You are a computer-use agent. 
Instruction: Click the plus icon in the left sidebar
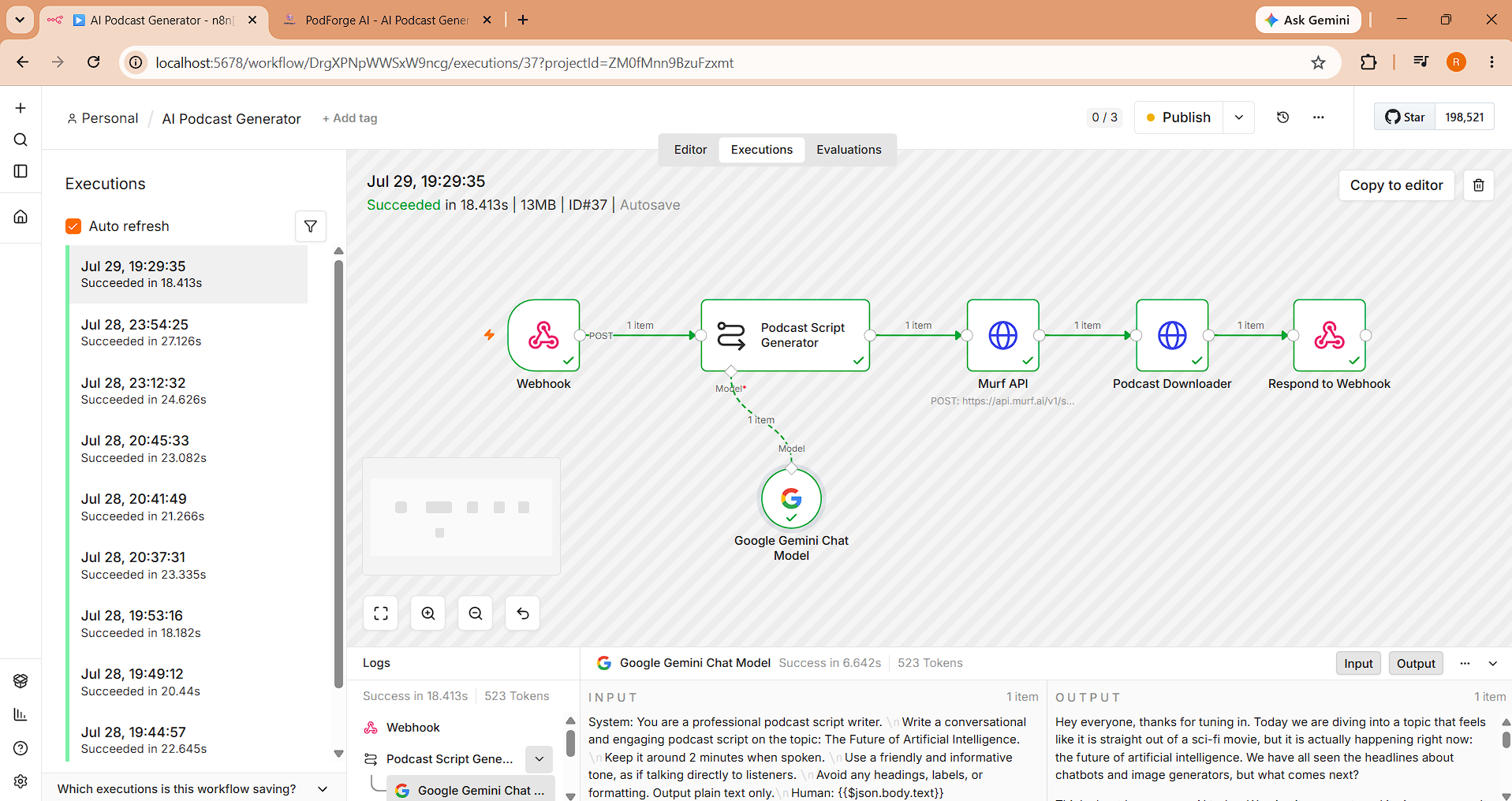point(21,108)
